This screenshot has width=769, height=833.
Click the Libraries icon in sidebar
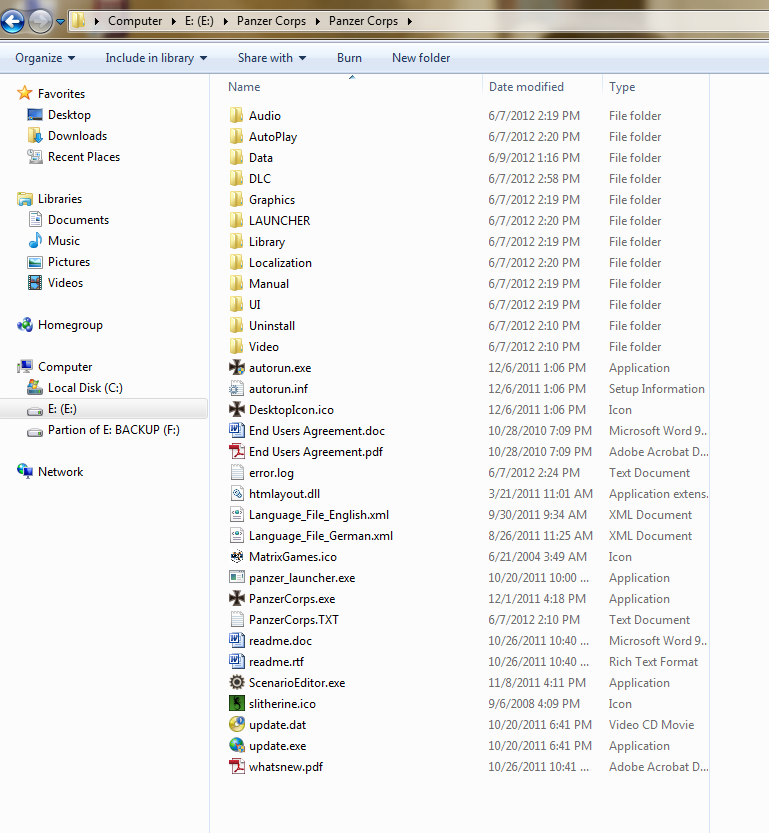click(x=24, y=199)
